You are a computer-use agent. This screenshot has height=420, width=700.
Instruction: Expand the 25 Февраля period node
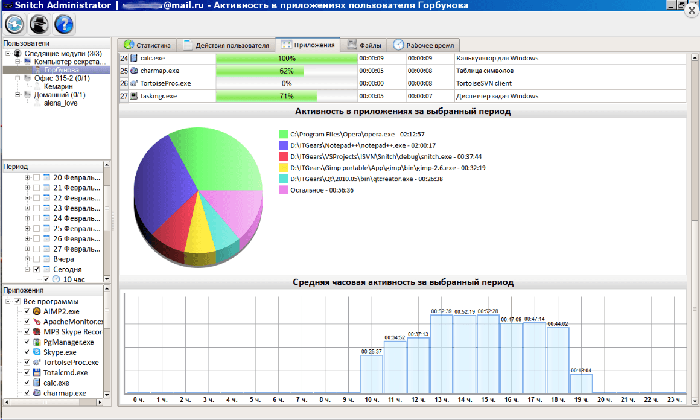[27, 229]
